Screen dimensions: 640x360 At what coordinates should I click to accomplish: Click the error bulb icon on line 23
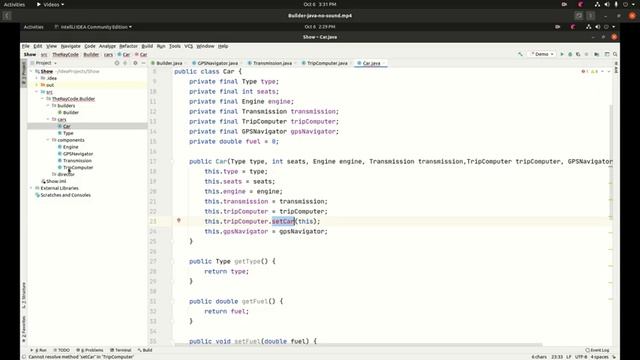[x=178, y=220]
